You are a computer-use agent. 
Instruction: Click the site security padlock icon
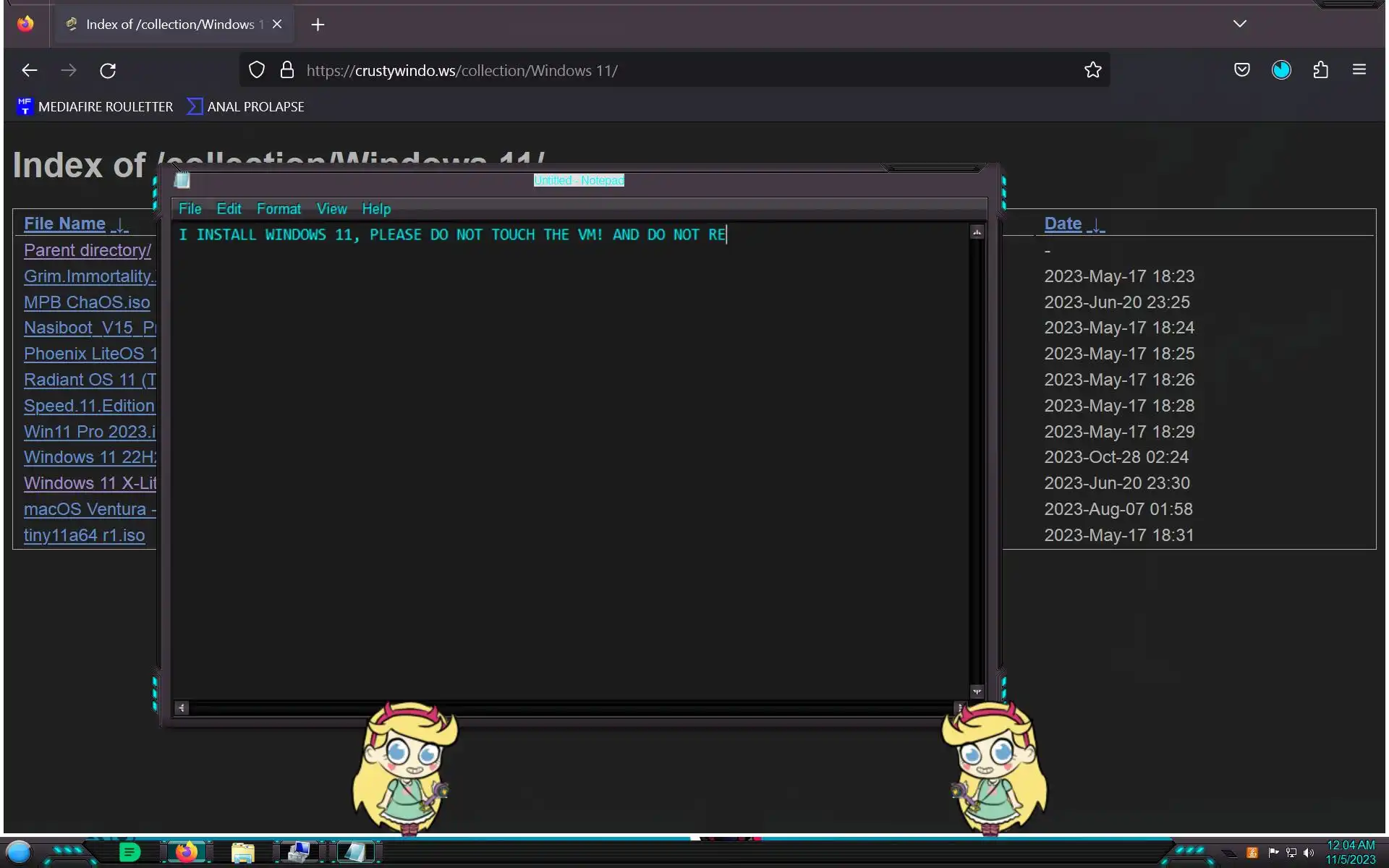287,70
